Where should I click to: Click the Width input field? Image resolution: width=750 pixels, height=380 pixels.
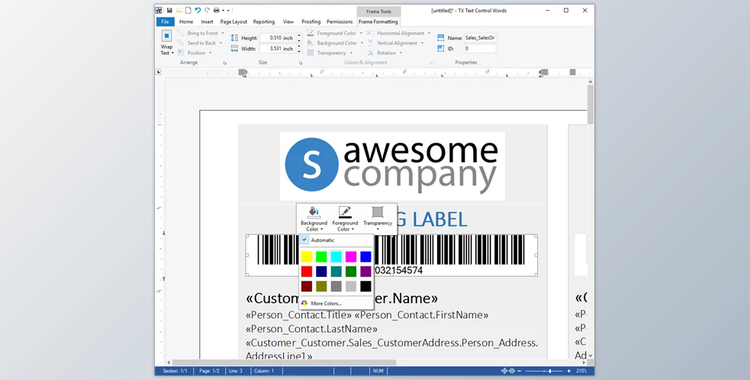click(277, 48)
